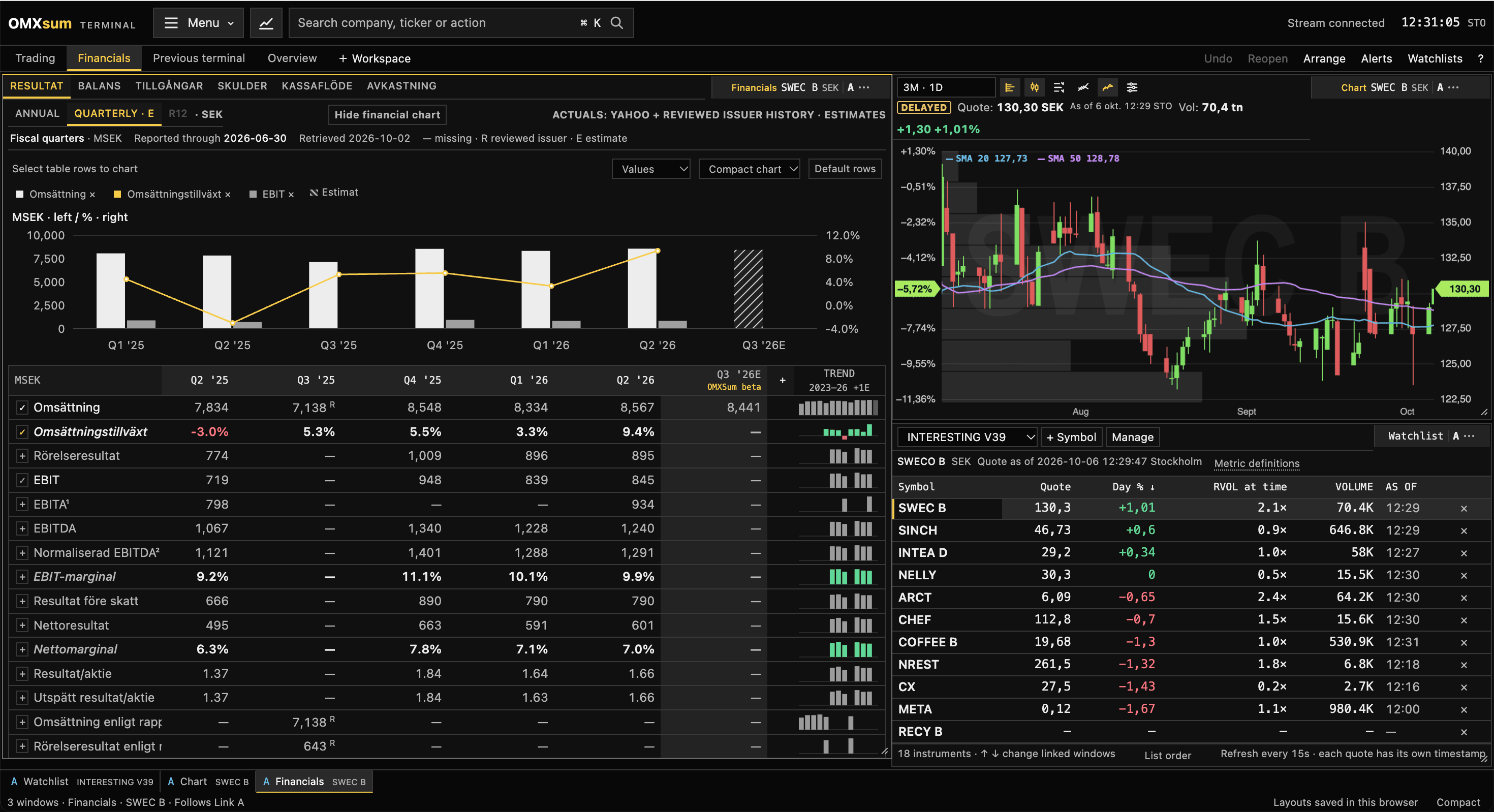Open chart settings sliders icon
This screenshot has width=1494, height=812.
coord(1132,87)
